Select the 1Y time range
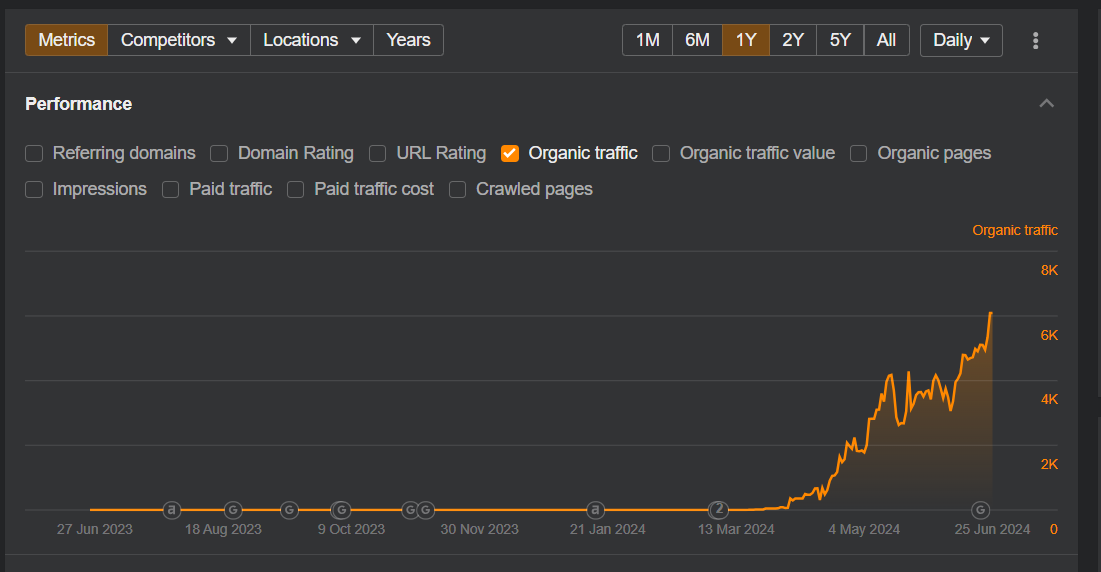This screenshot has height=572, width=1101. tap(746, 40)
